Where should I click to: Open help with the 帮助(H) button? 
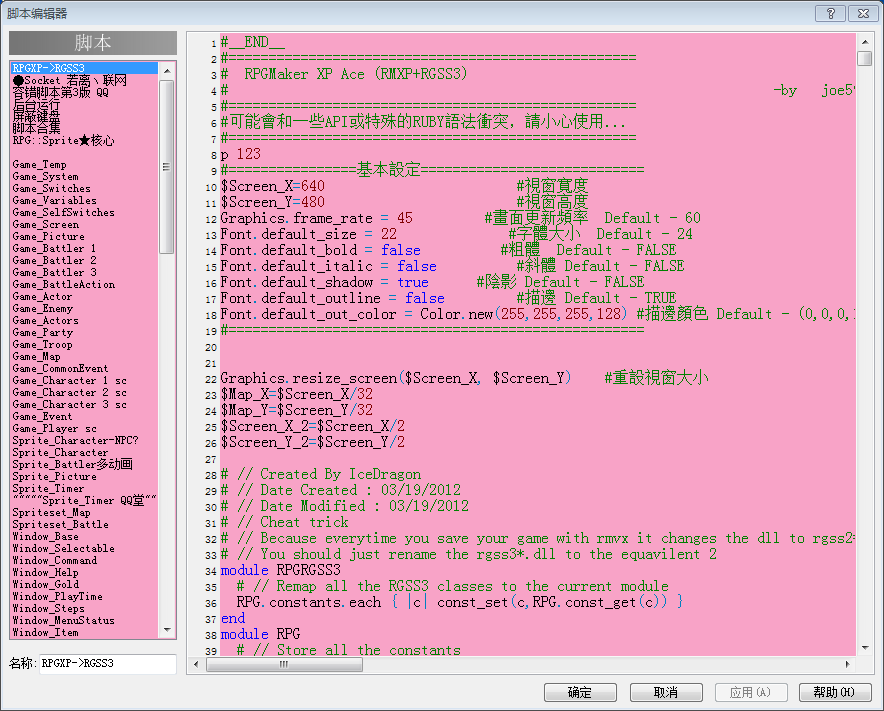point(835,692)
